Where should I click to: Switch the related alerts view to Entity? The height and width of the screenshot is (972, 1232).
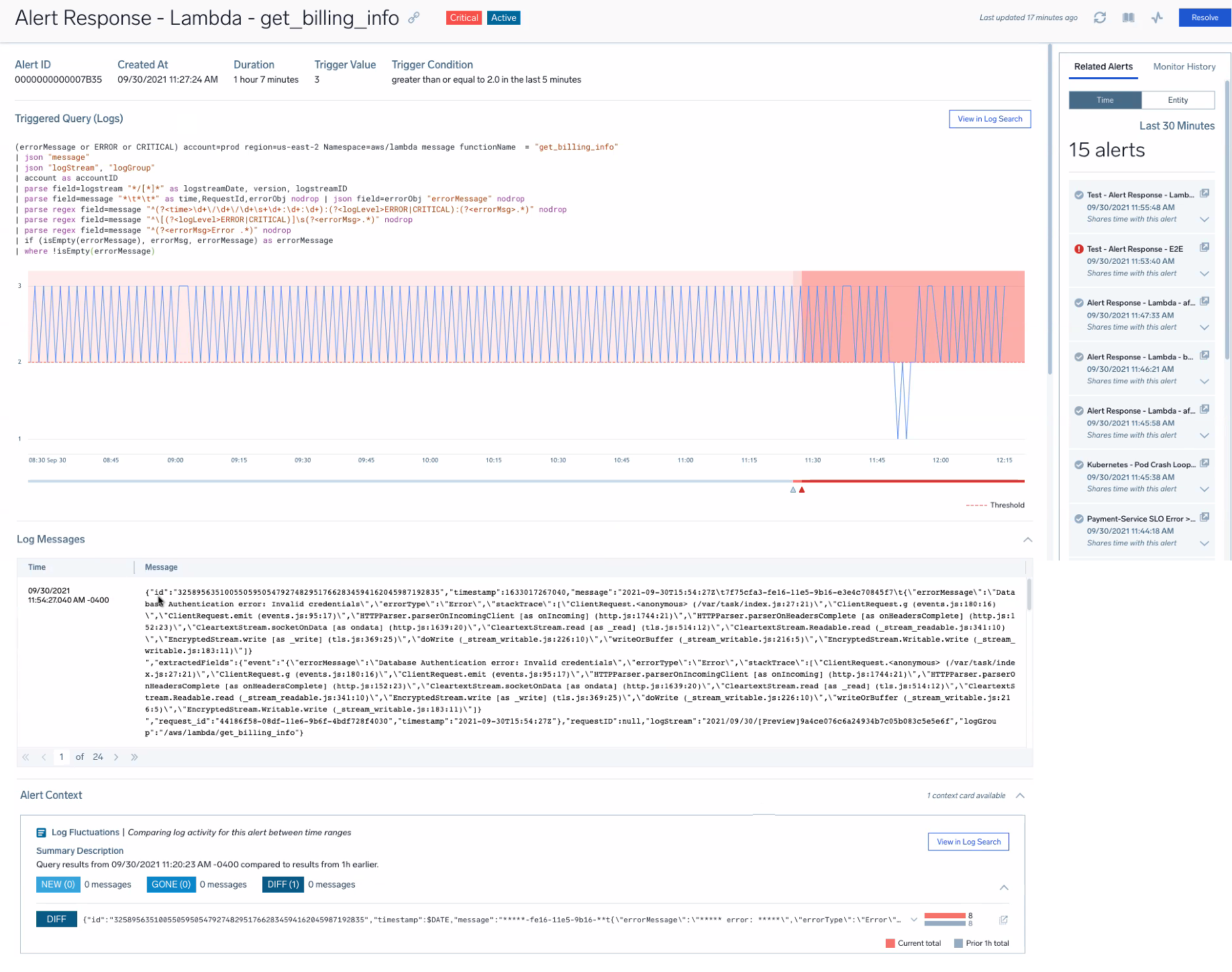click(1178, 99)
